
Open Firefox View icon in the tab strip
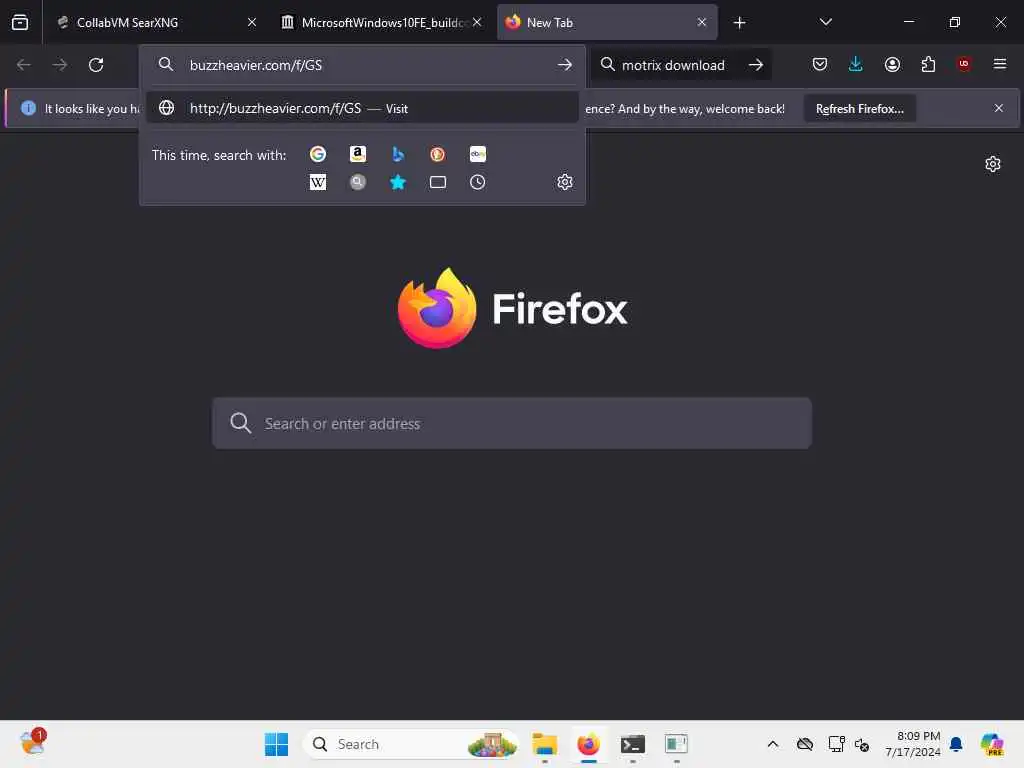point(20,22)
